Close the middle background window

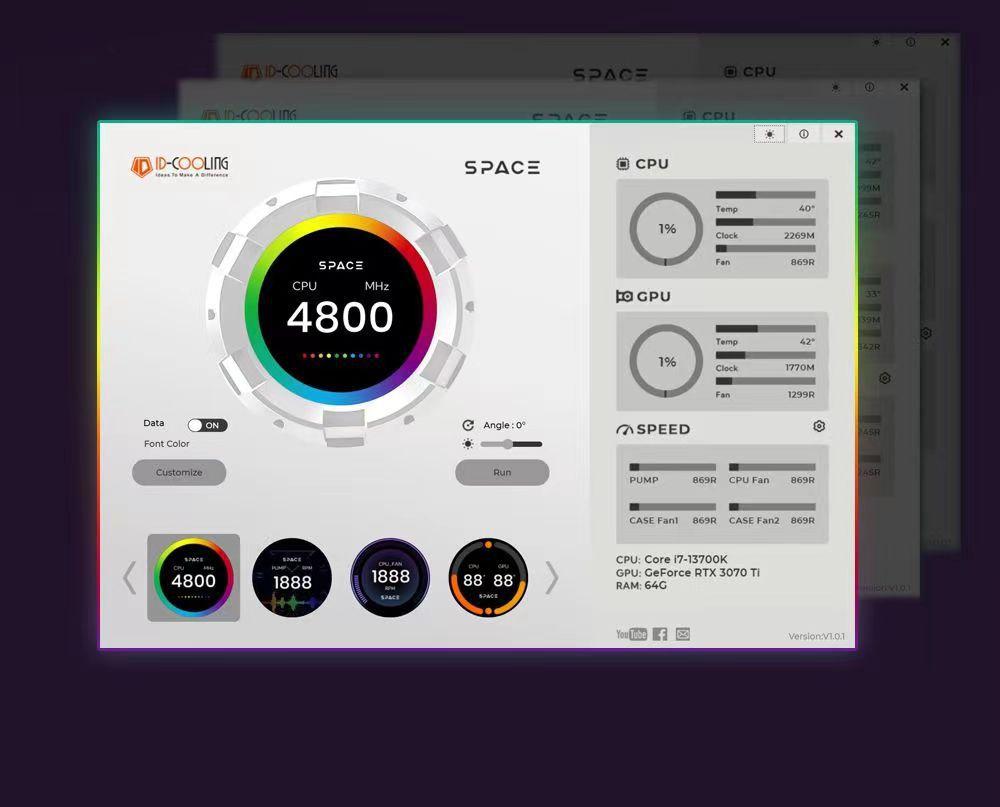[904, 87]
